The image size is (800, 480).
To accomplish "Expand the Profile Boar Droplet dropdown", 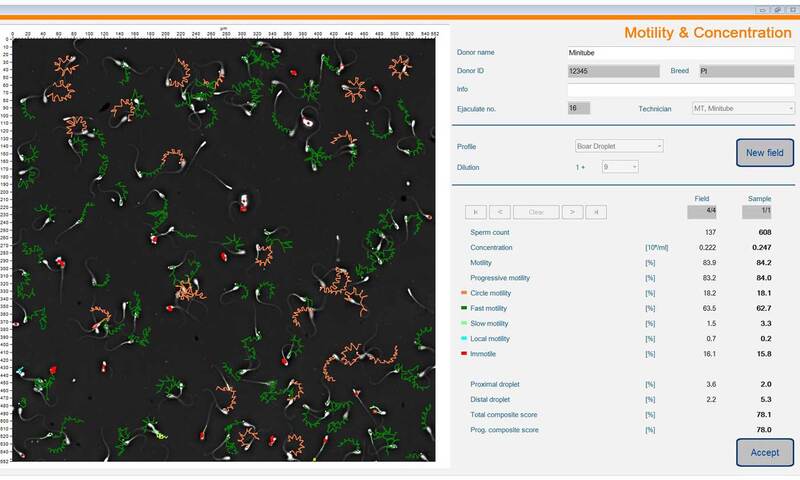I will tap(618, 146).
